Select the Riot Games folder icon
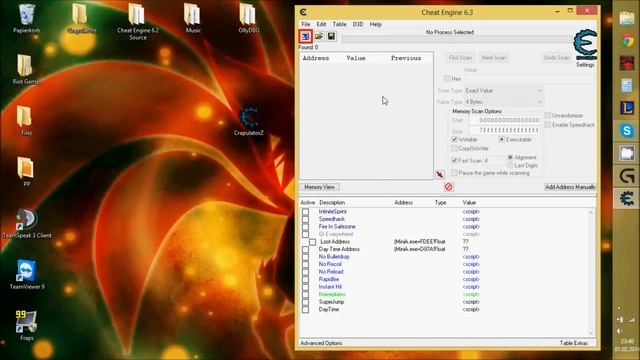This screenshot has height=360, width=640. pyautogui.click(x=26, y=69)
